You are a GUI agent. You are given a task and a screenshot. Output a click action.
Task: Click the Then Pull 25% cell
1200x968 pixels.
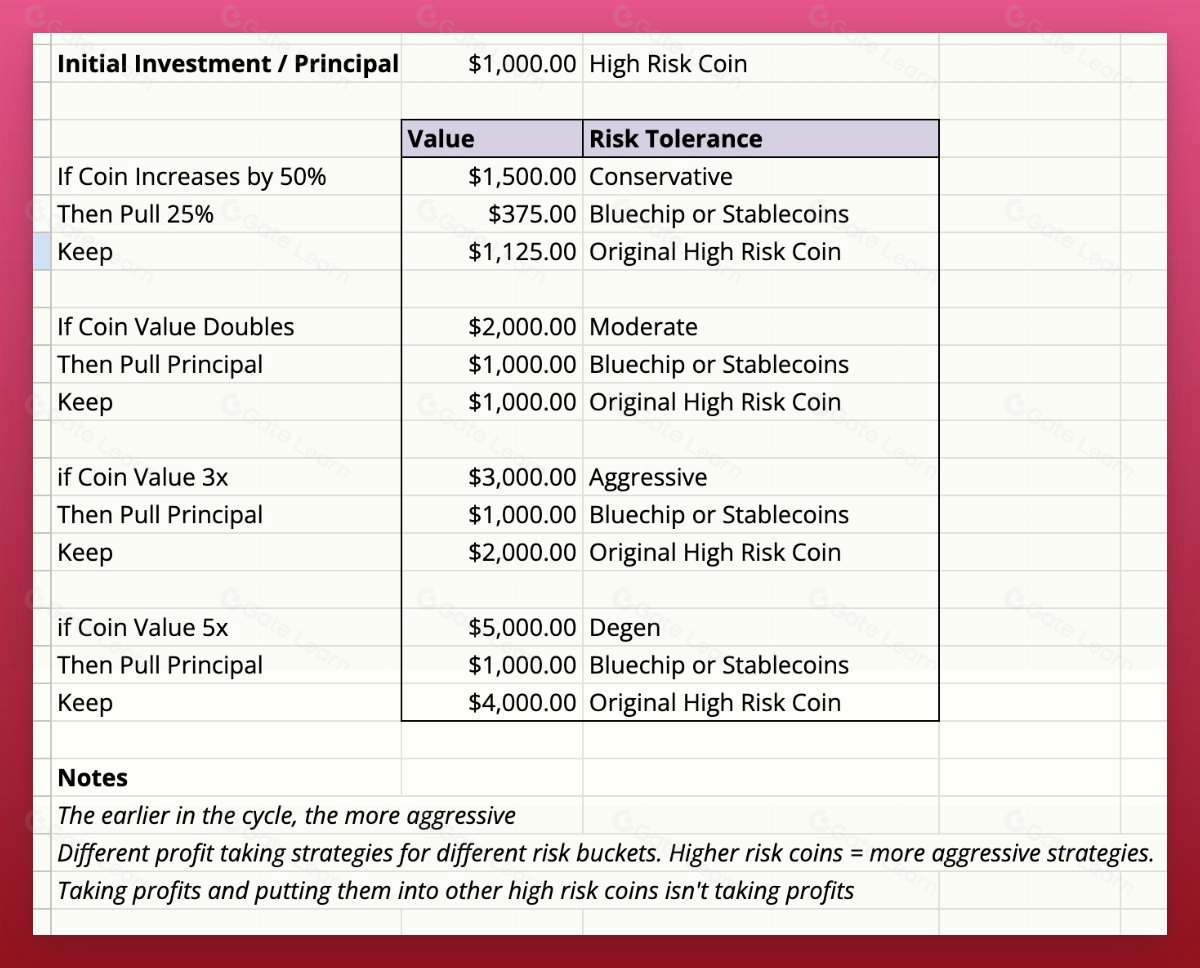(136, 214)
